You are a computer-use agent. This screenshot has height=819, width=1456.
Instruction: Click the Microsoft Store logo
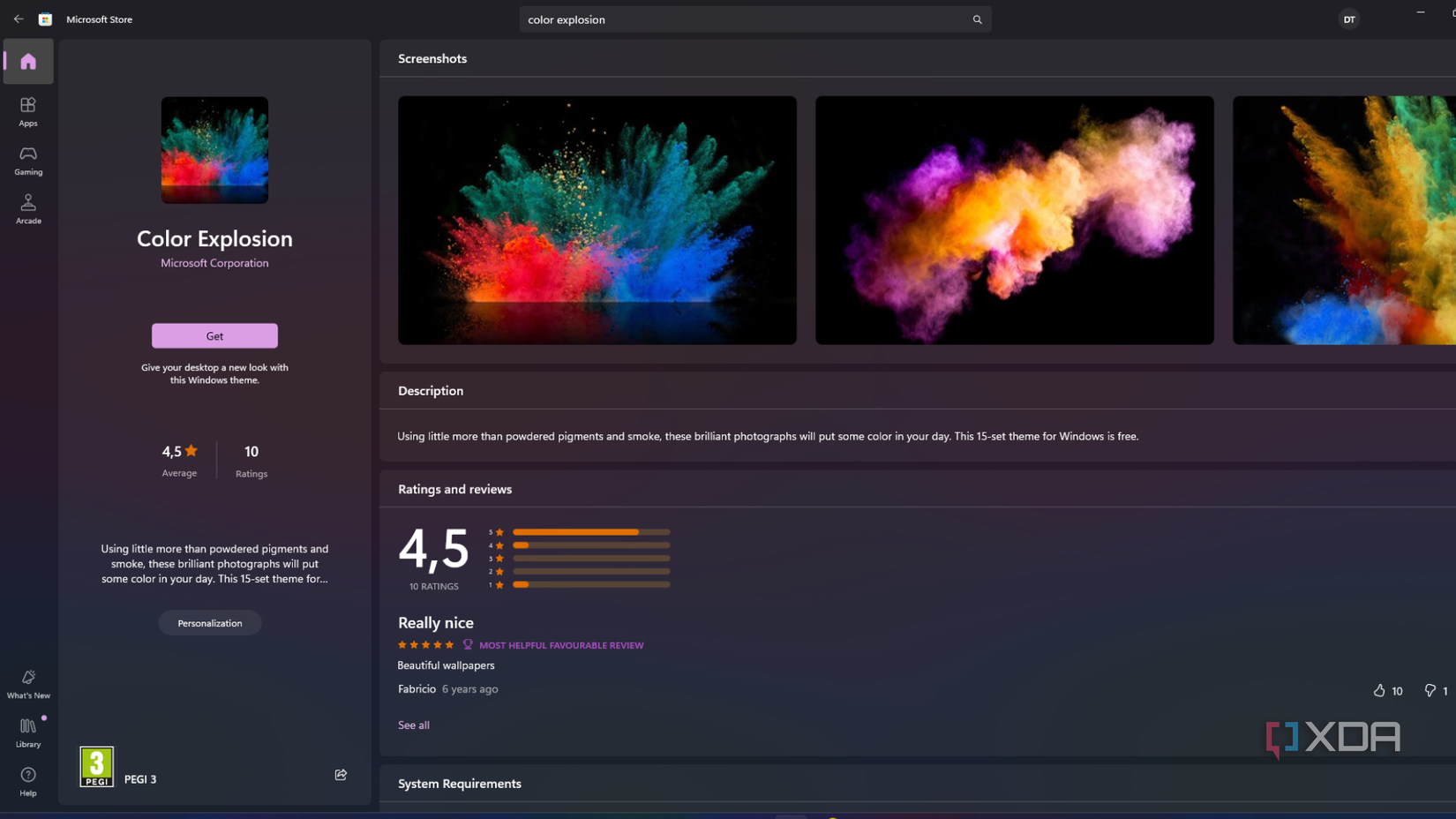click(x=45, y=19)
